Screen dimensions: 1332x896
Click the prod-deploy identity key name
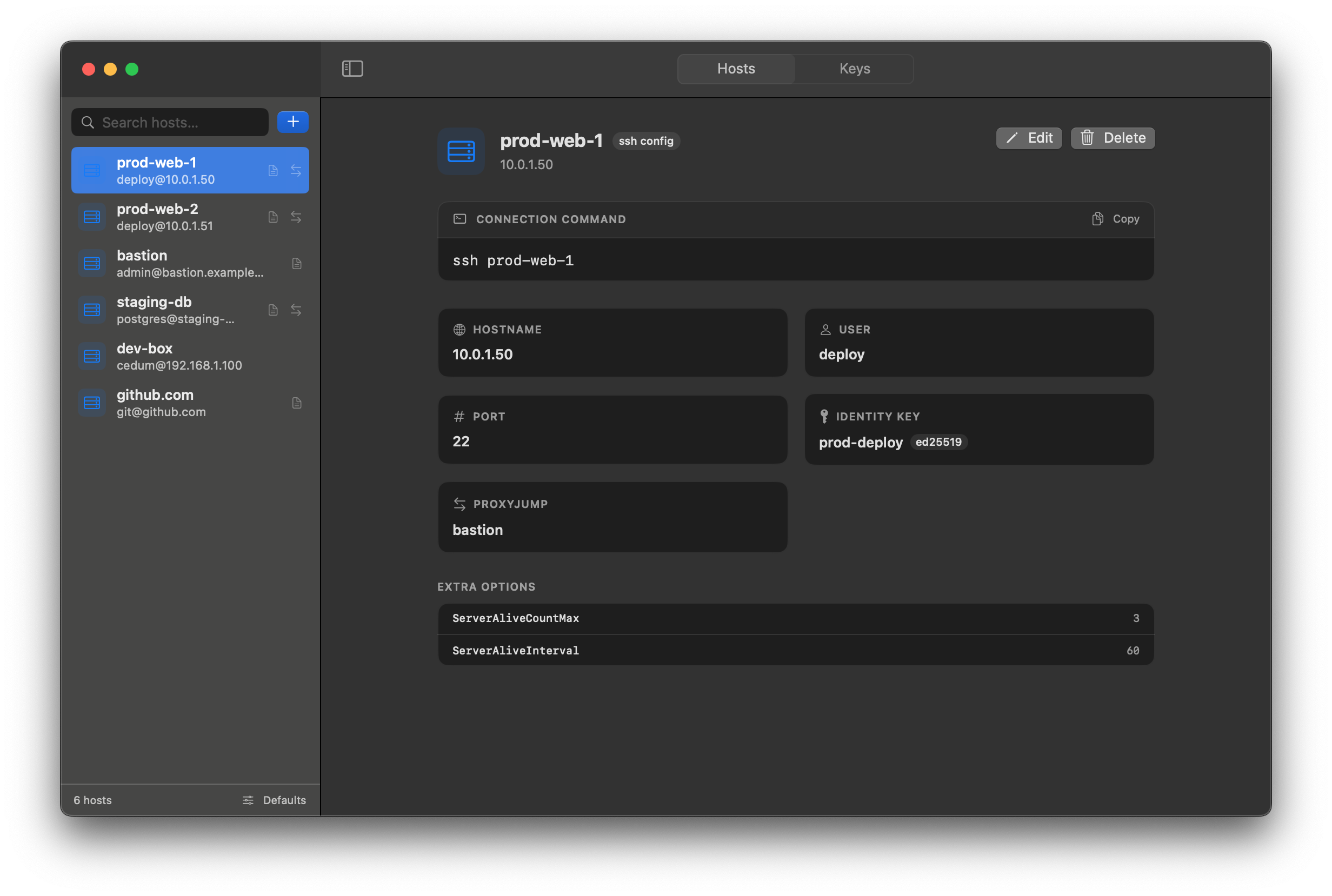click(x=861, y=442)
